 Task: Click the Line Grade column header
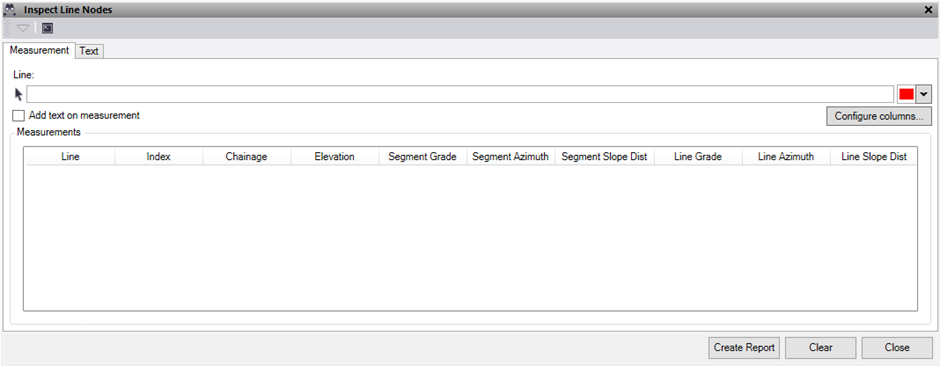[x=698, y=157]
